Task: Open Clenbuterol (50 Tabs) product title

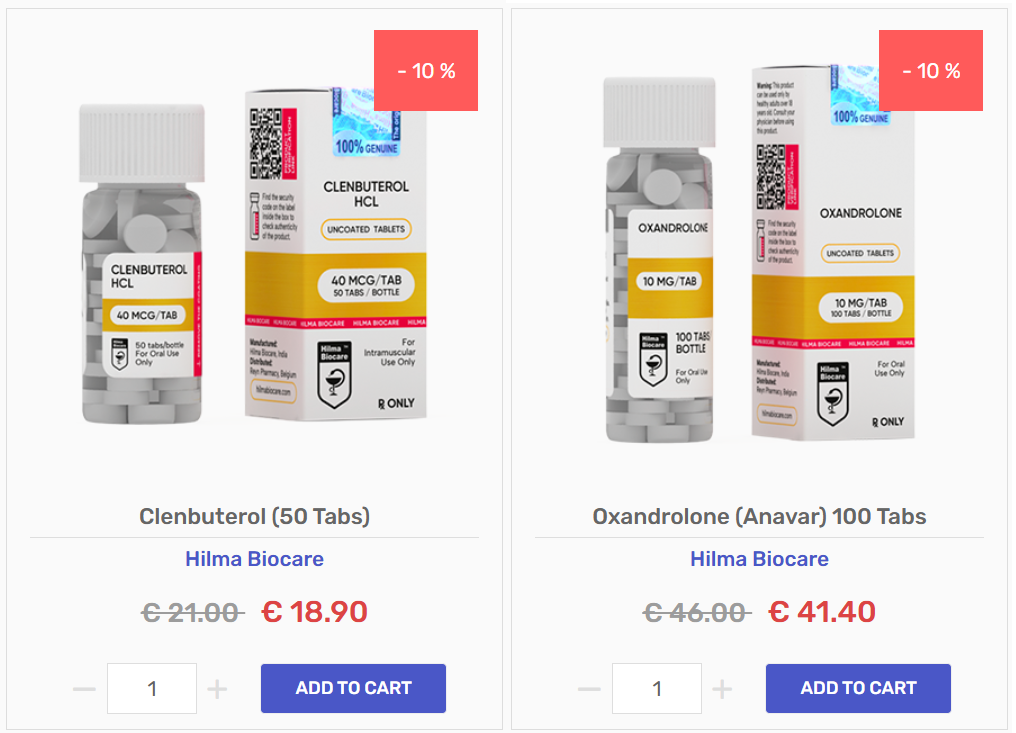Action: (x=254, y=516)
